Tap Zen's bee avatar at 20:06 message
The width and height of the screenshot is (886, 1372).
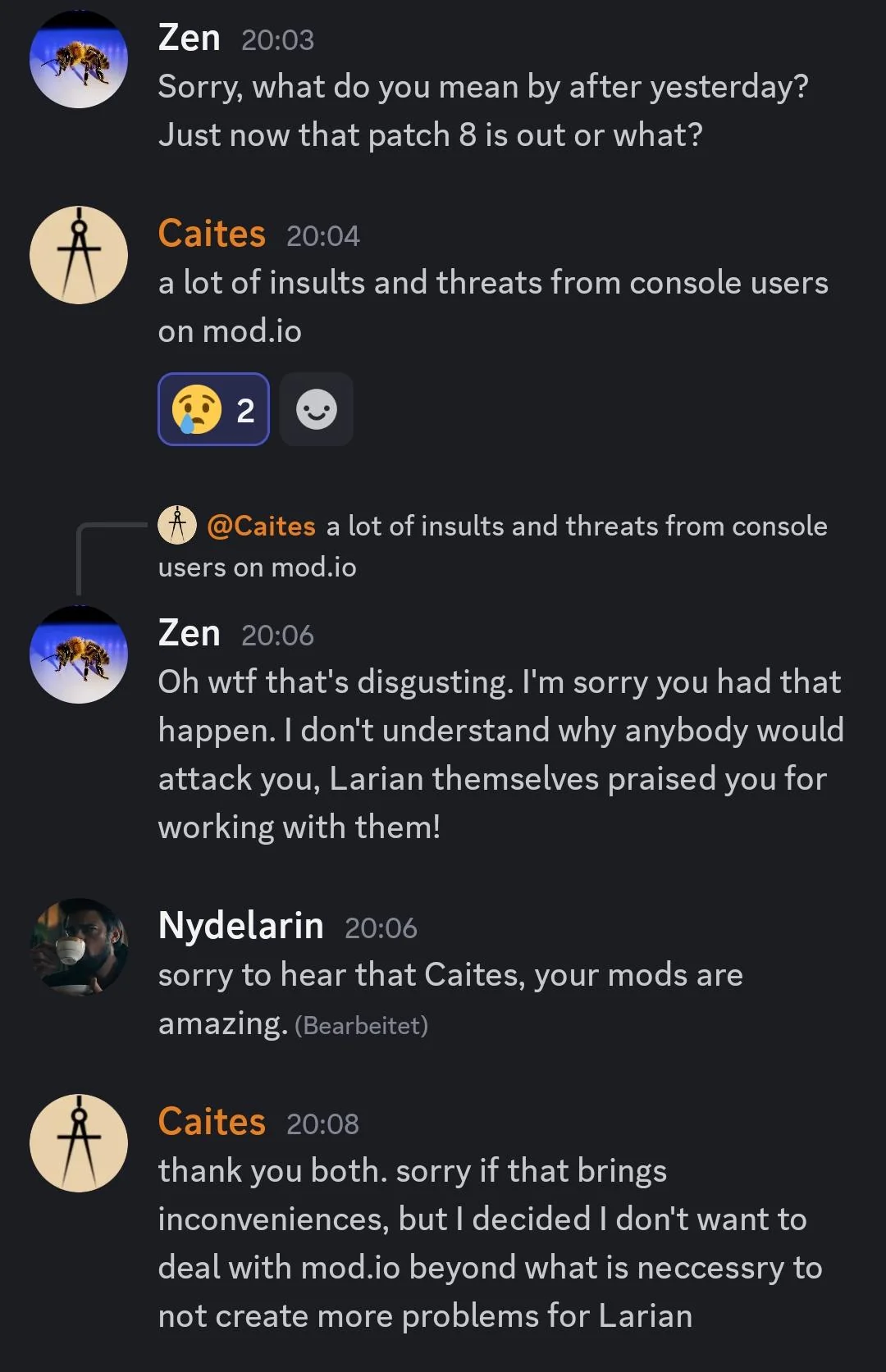(x=79, y=654)
